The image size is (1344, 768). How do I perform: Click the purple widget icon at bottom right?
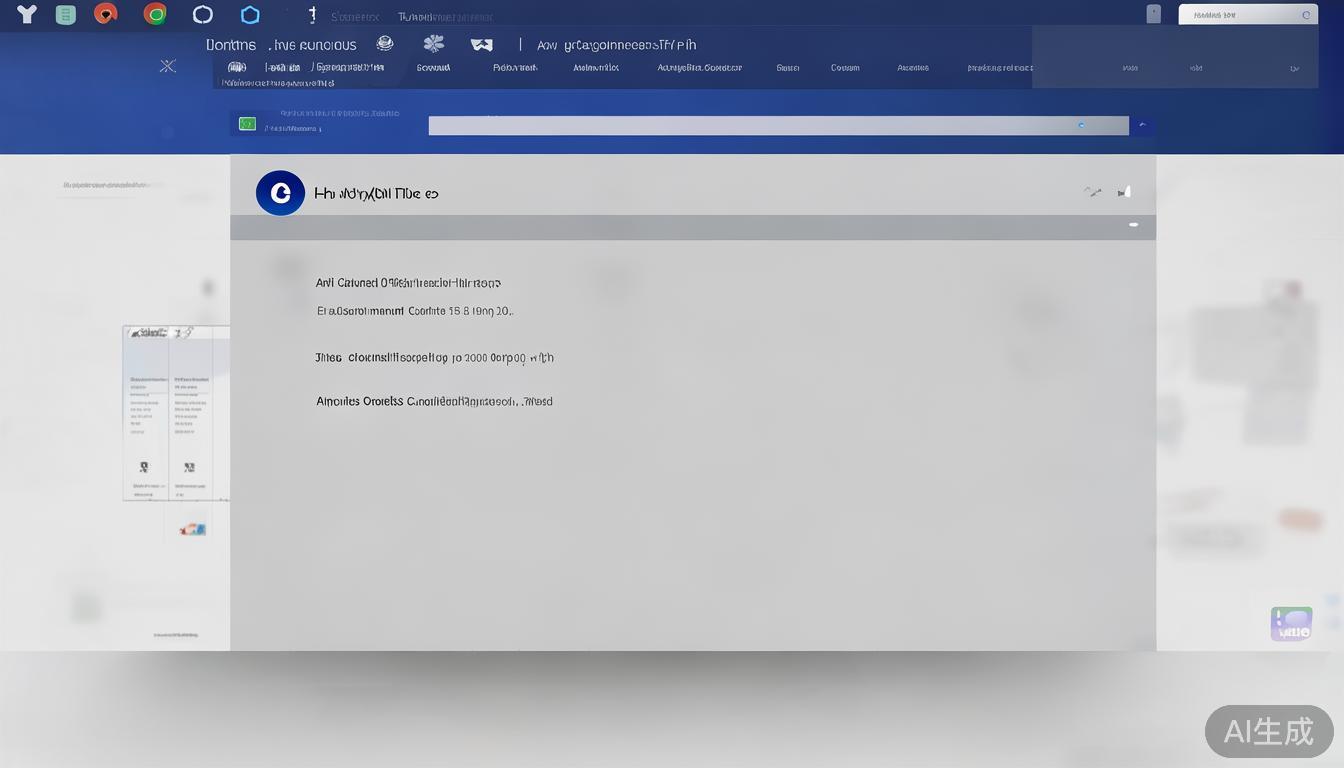[1291, 624]
